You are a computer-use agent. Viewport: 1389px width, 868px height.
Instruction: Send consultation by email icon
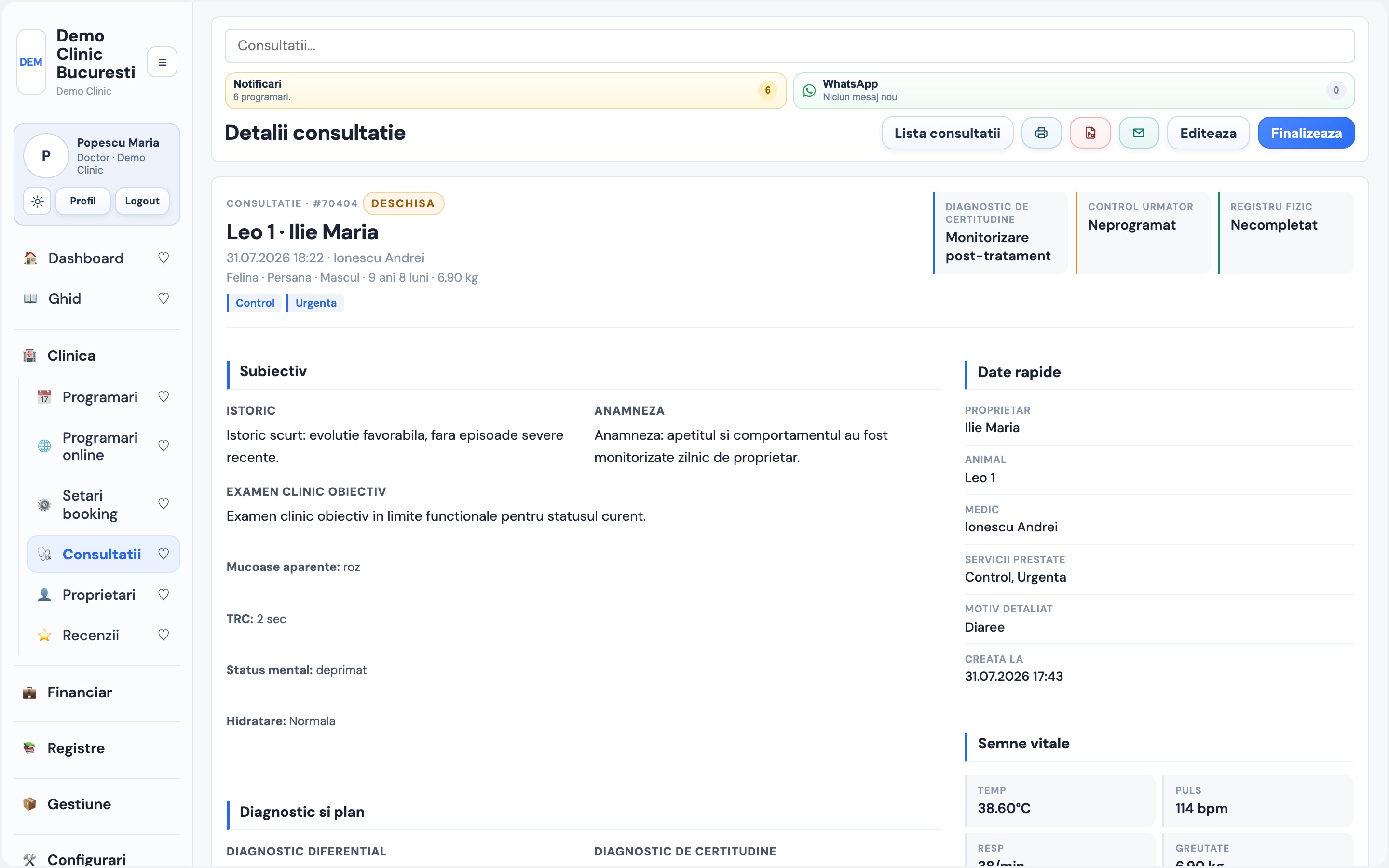click(x=1139, y=133)
